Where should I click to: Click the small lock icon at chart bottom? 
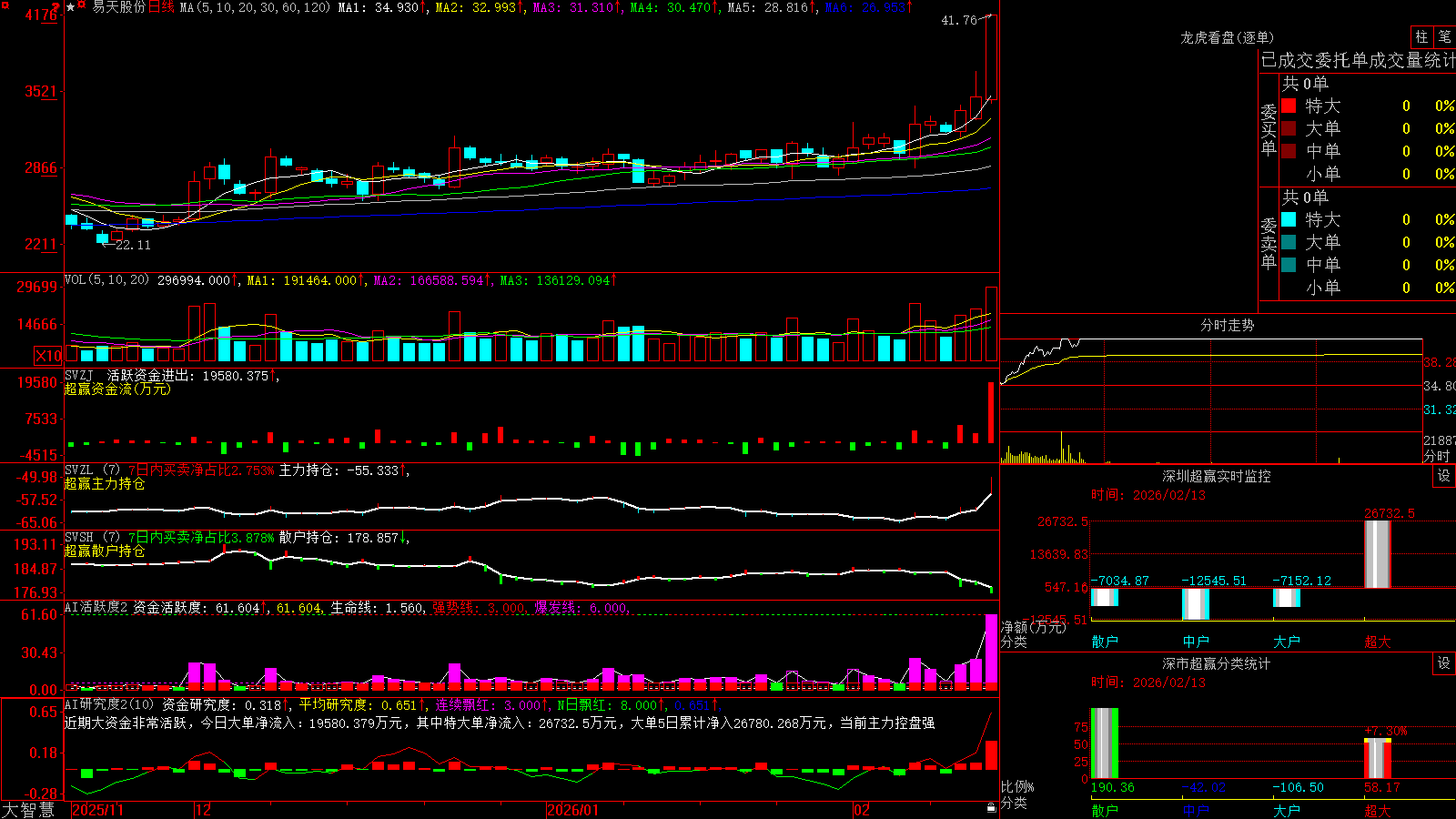[x=992, y=808]
